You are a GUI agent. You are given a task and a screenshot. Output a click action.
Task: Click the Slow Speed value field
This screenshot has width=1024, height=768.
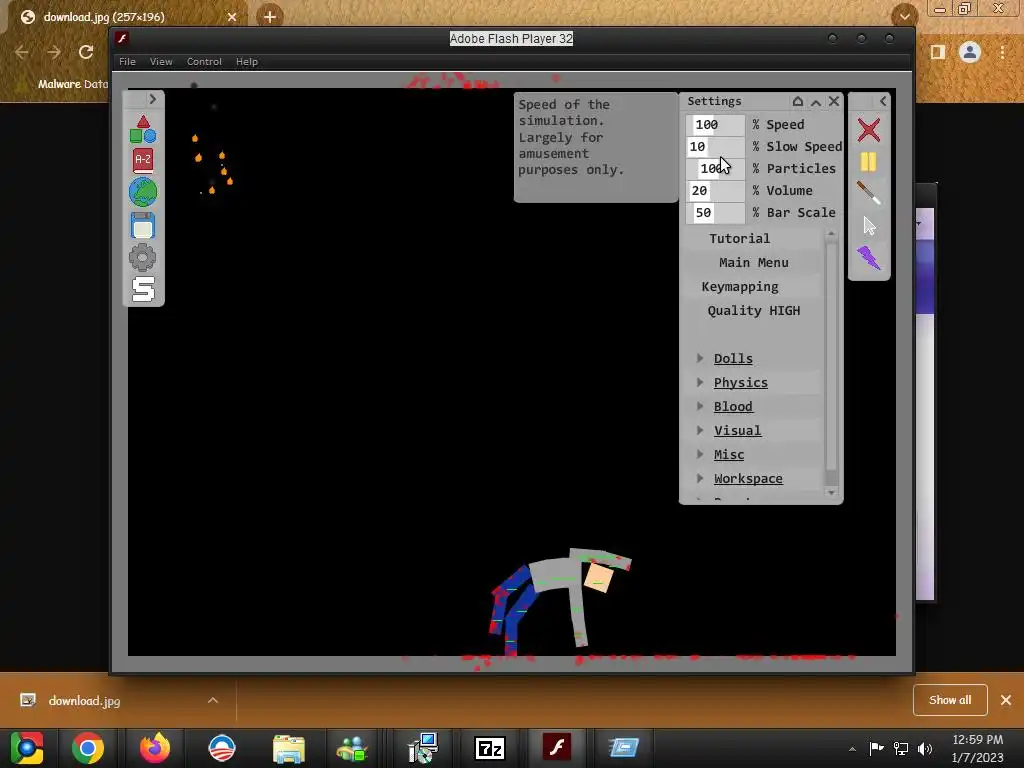715,146
